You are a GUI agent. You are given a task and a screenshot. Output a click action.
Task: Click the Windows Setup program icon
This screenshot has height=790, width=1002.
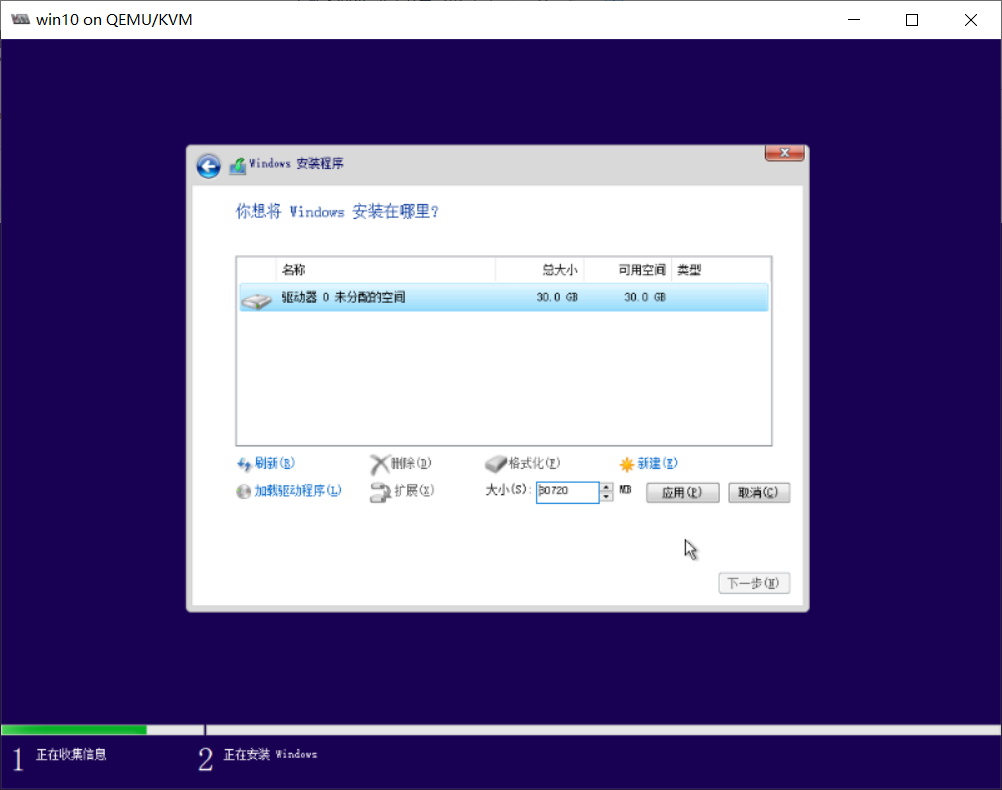238,165
